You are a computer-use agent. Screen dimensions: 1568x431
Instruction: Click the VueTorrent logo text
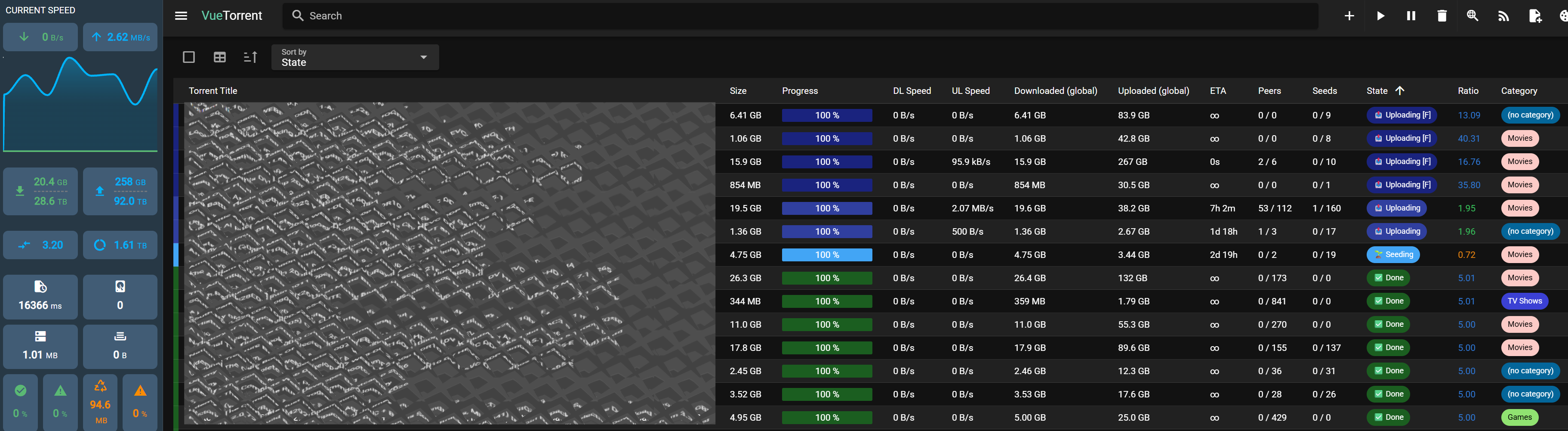[x=232, y=16]
